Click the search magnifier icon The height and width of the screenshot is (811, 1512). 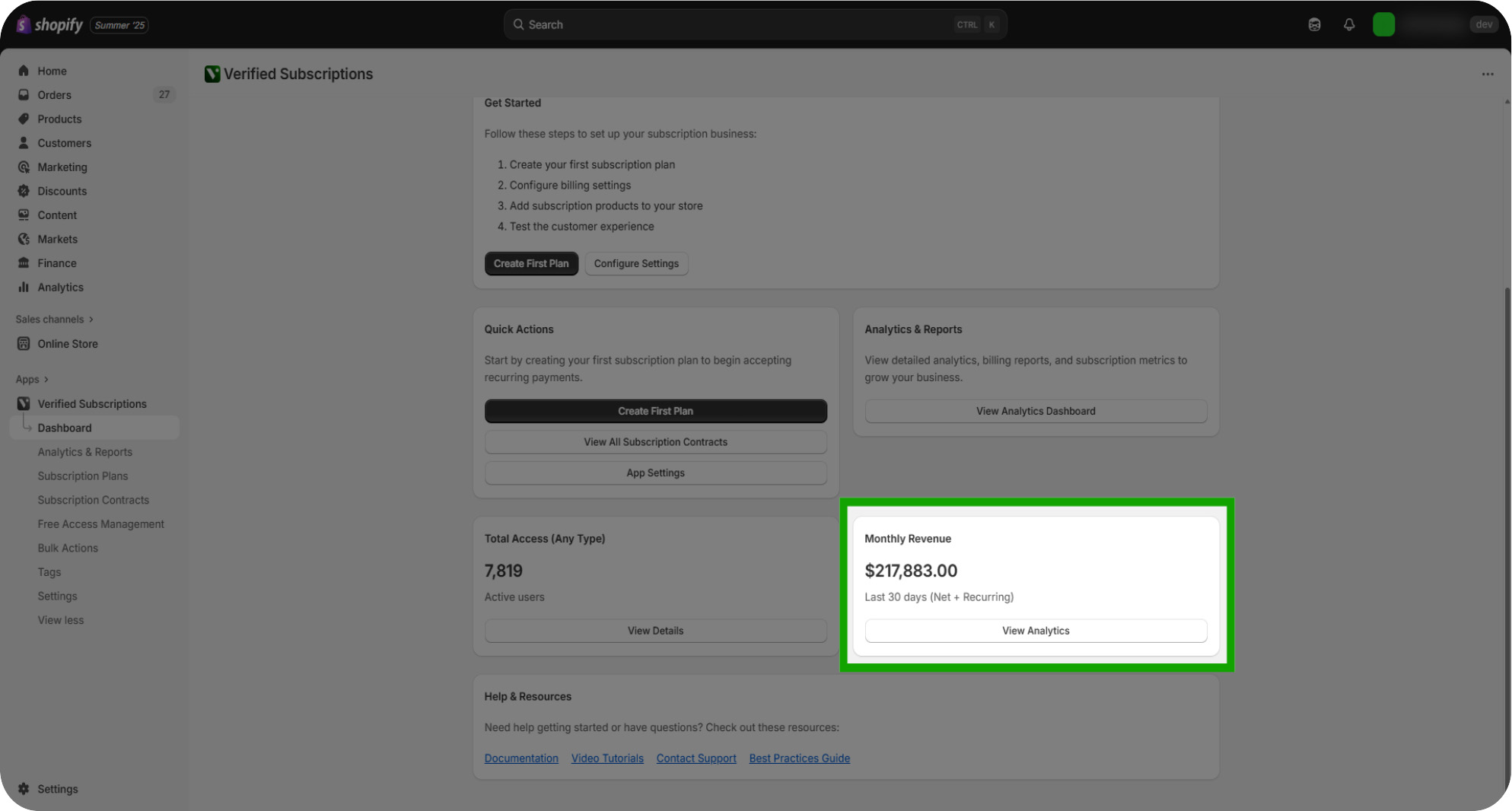click(518, 24)
